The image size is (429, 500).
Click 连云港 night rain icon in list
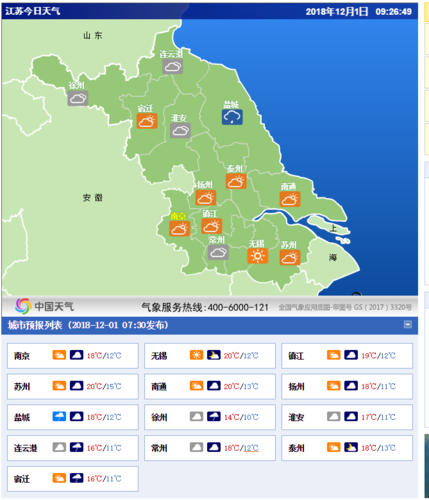coord(76,447)
